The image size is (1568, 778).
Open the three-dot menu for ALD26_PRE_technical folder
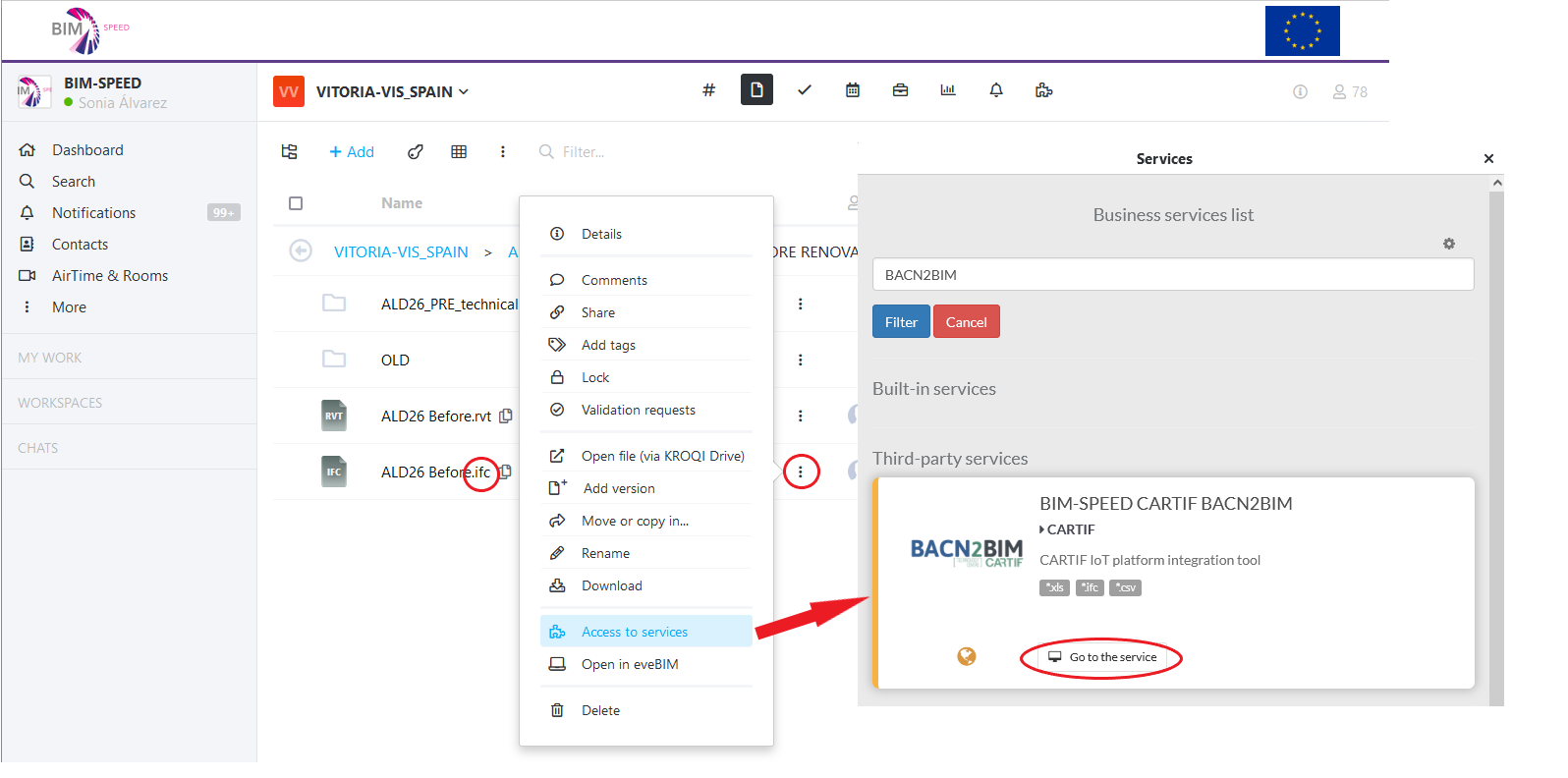[801, 304]
